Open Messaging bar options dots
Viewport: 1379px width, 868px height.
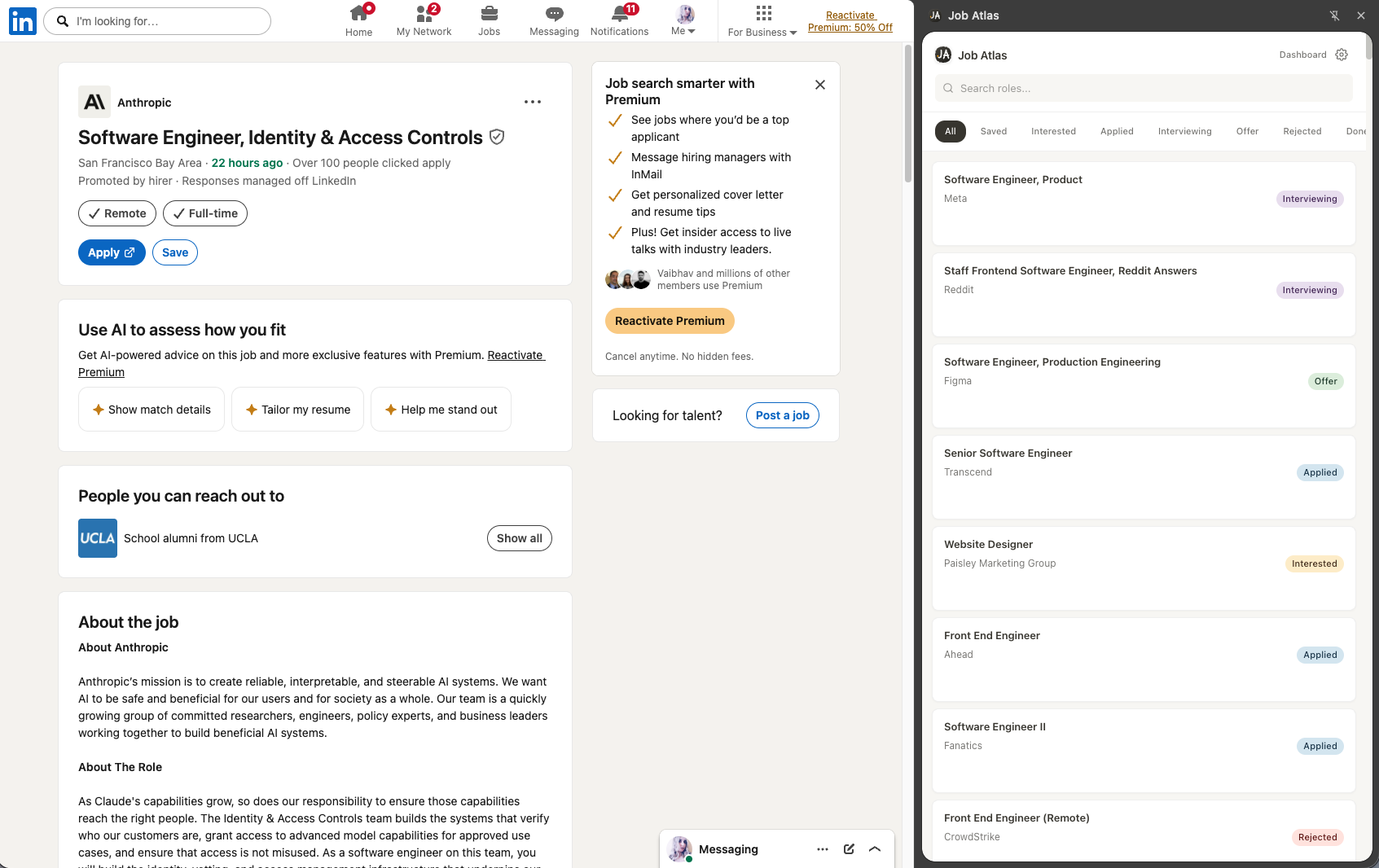point(823,849)
